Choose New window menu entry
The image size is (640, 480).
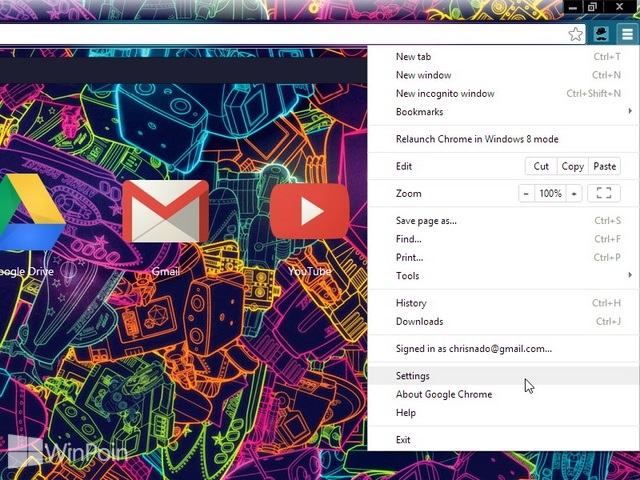[504, 75]
